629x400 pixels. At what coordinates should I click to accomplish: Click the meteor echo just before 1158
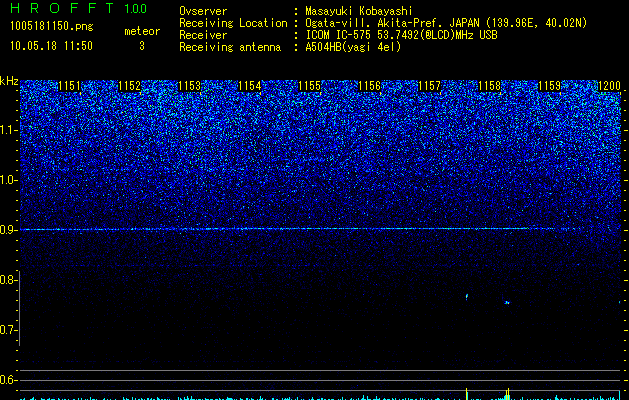pos(467,296)
